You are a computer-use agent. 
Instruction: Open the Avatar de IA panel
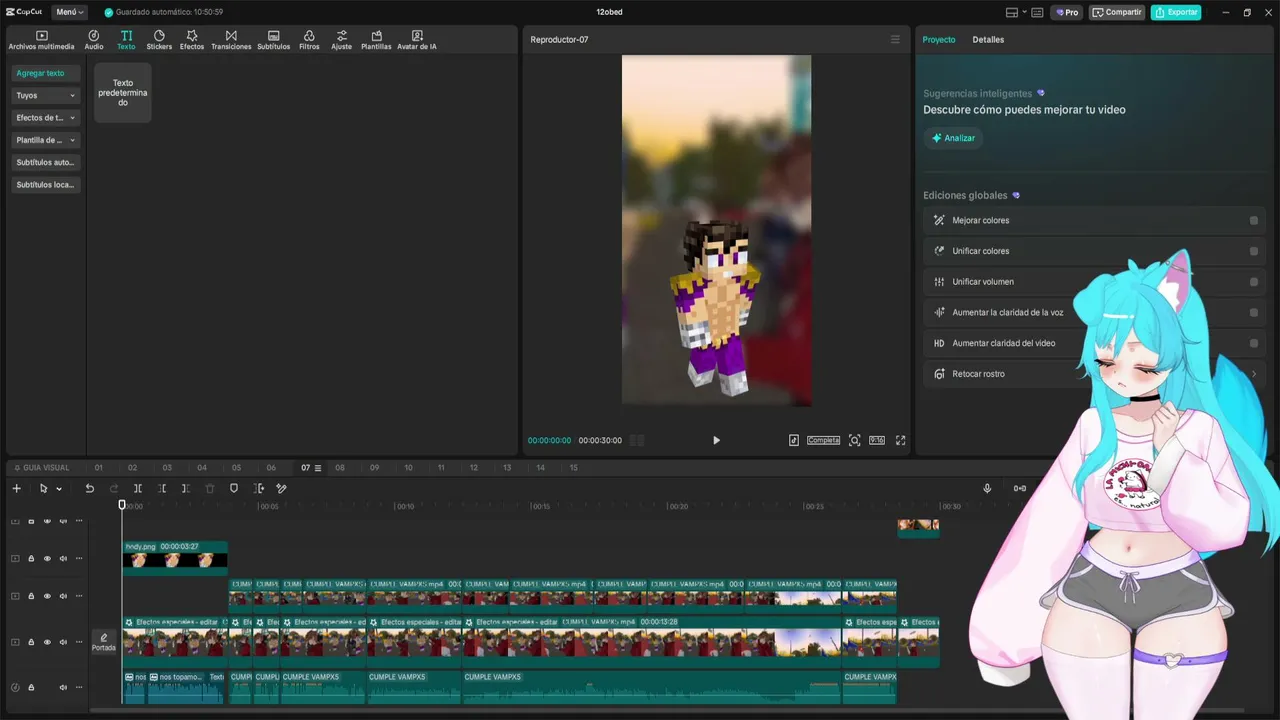417,40
